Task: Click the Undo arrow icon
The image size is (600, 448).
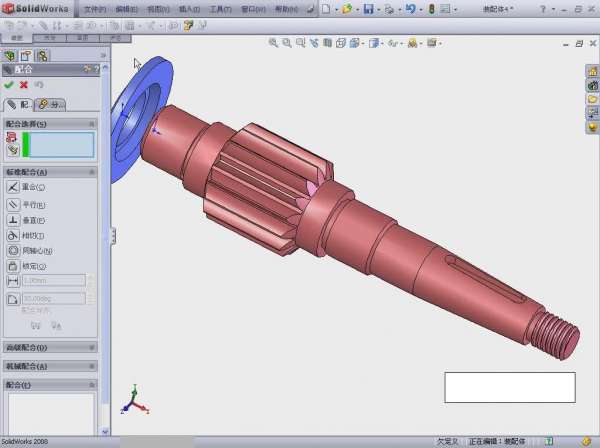Action: (x=410, y=8)
